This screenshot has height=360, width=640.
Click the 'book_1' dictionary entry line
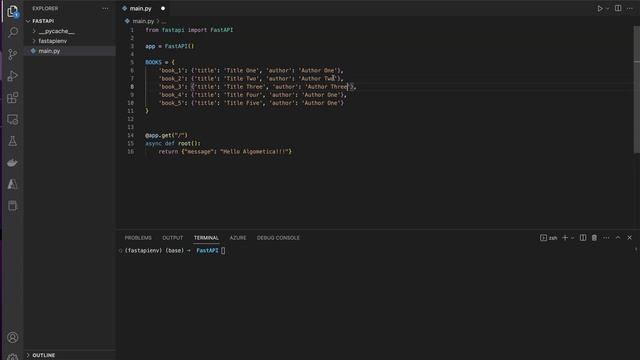(x=251, y=70)
